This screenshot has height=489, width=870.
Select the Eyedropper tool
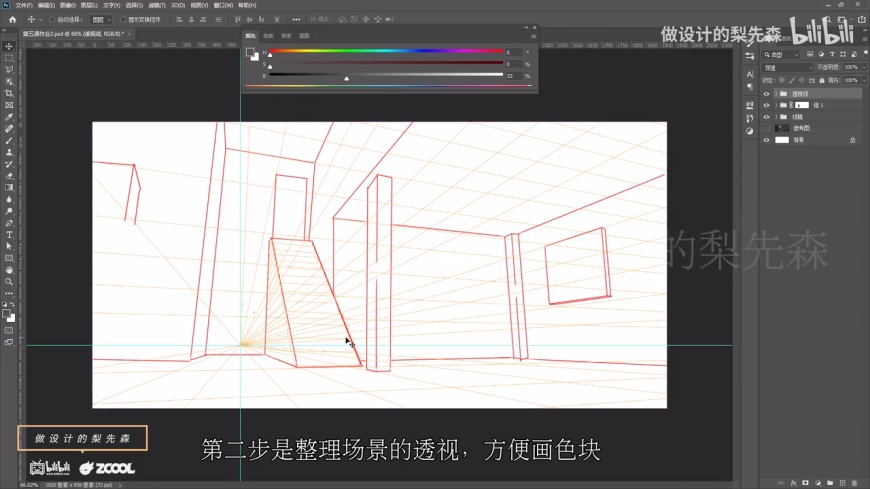click(9, 117)
